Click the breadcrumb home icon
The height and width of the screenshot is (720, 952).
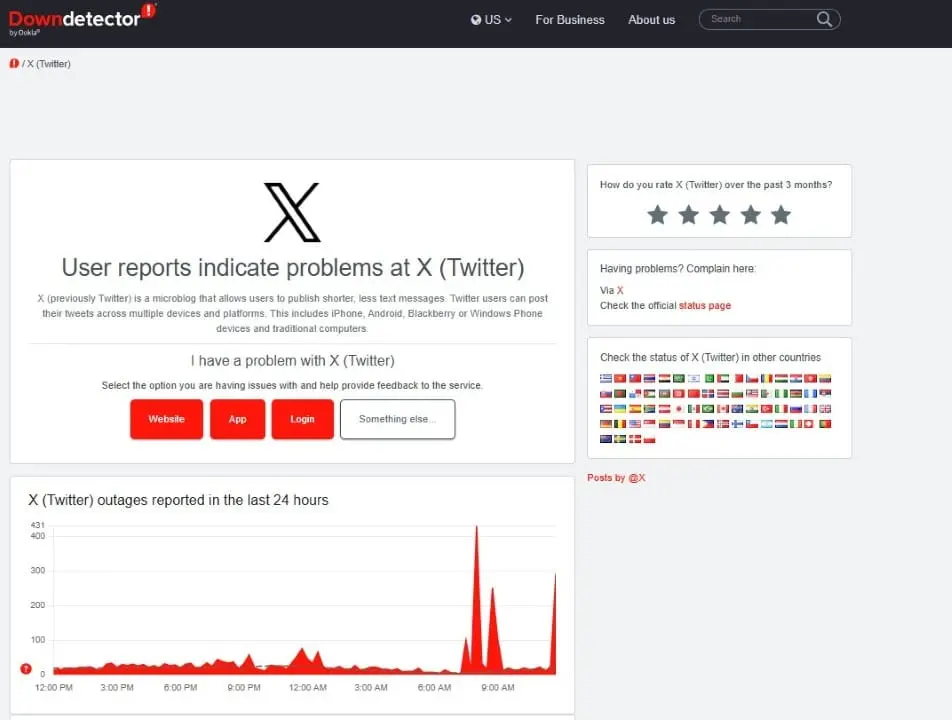pos(14,64)
